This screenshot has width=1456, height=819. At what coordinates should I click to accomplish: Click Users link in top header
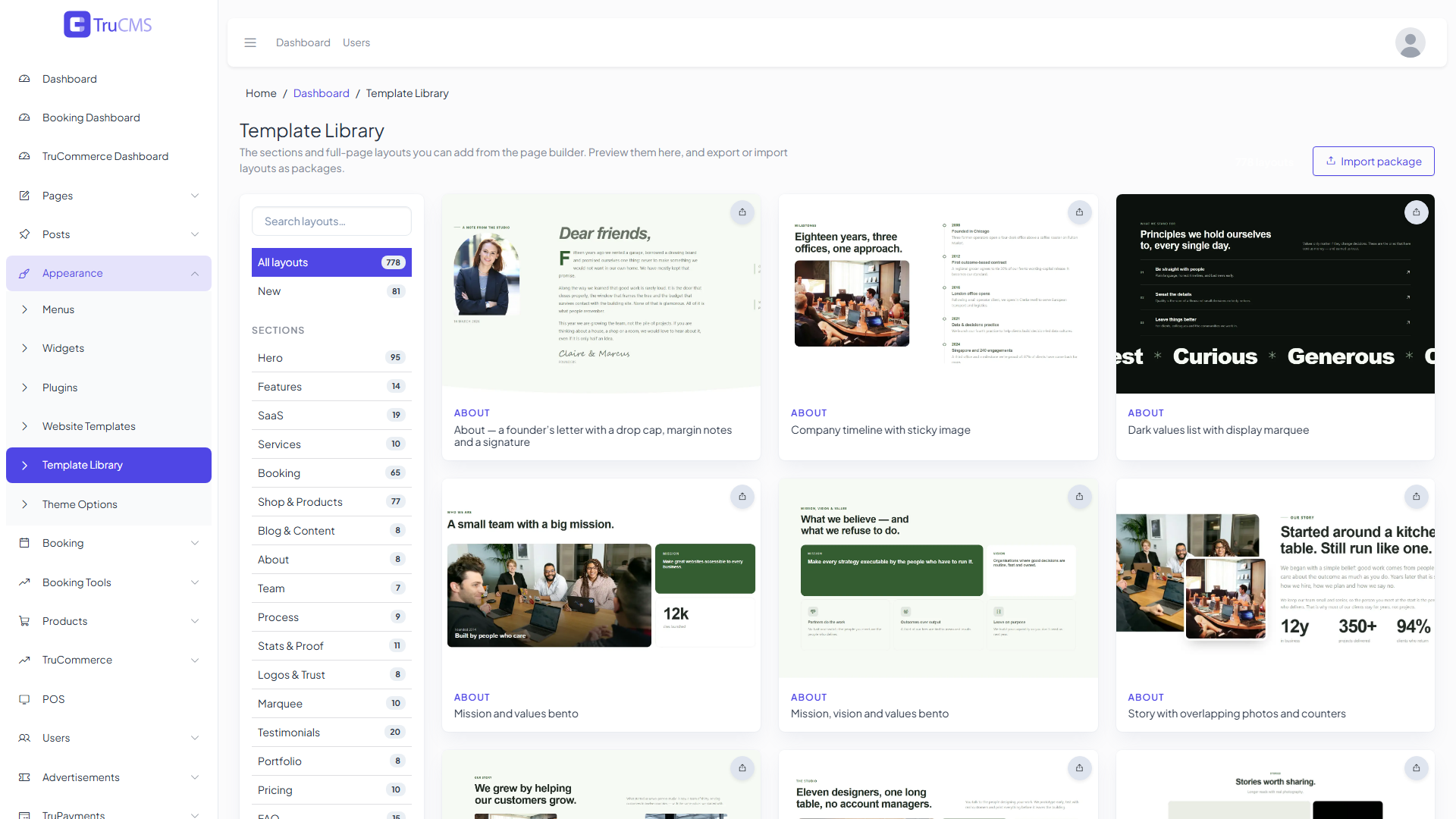pos(356,42)
